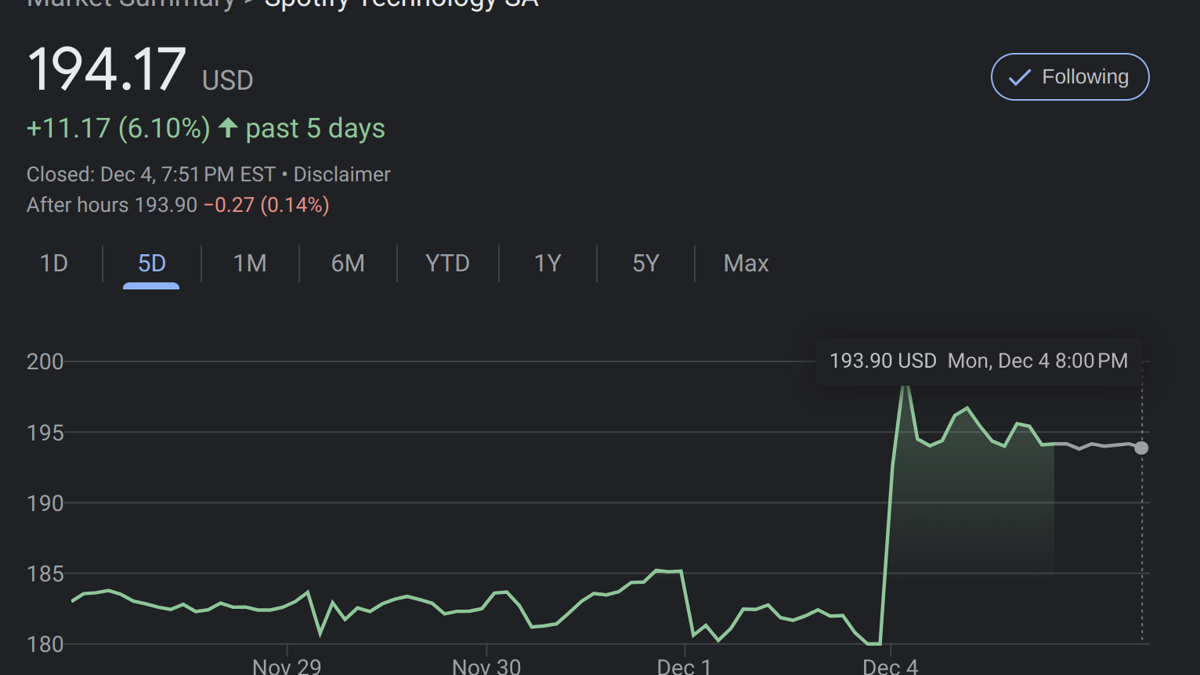
Task: Click the green up arrow icon
Action: click(228, 128)
